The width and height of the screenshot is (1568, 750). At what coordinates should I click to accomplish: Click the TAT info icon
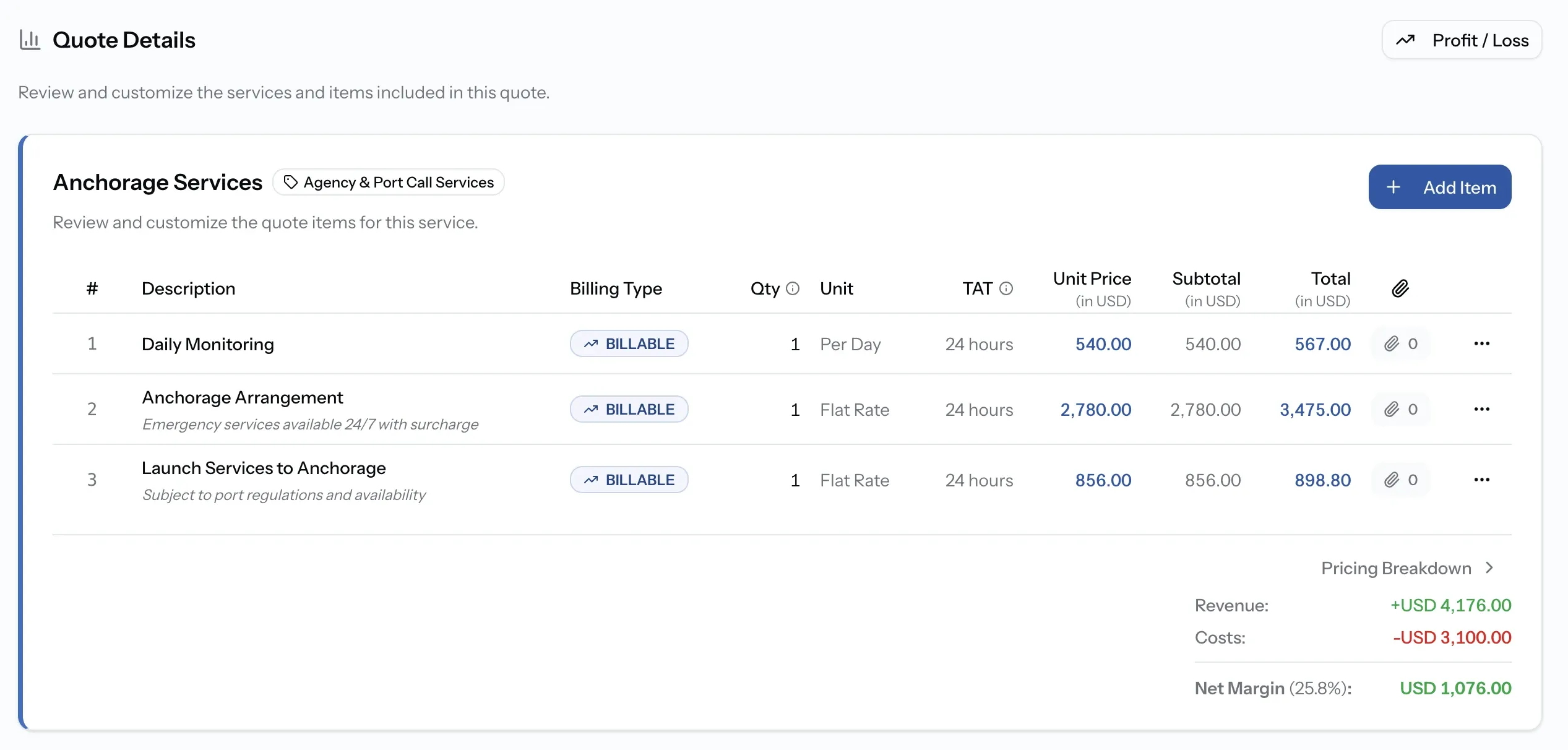click(x=1006, y=288)
